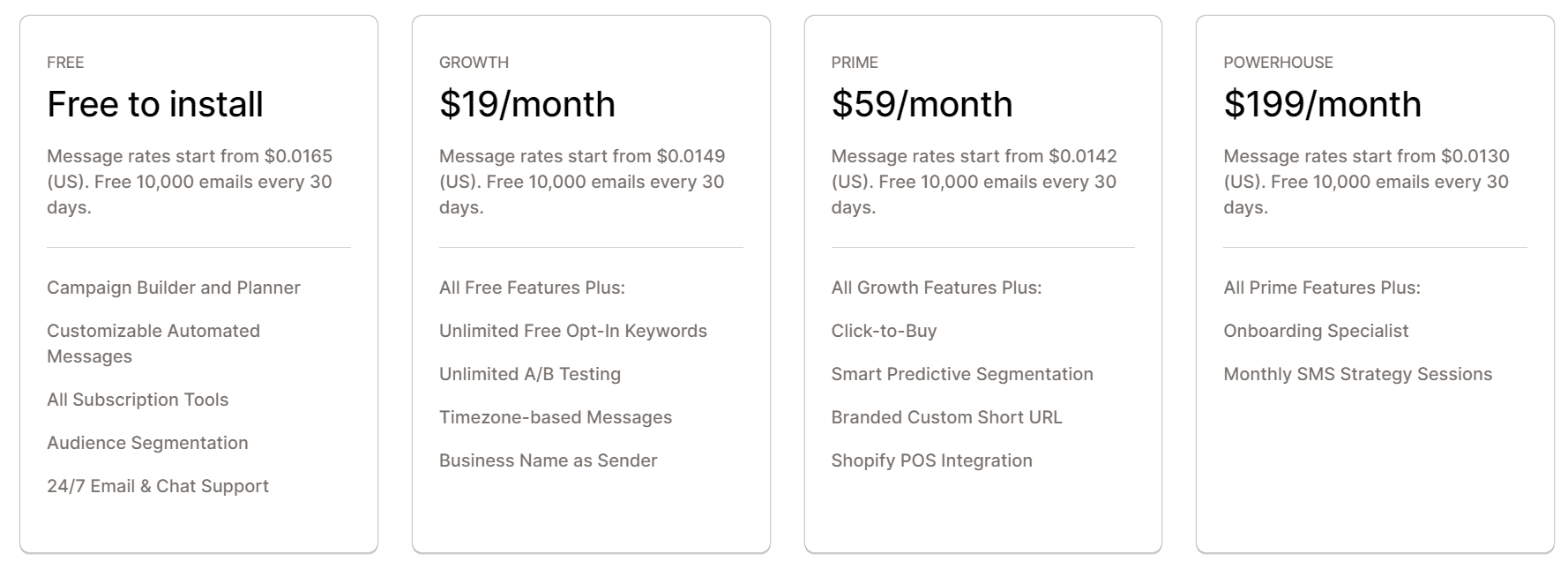
Task: Click the $59/month Prime price
Action: 922,104
